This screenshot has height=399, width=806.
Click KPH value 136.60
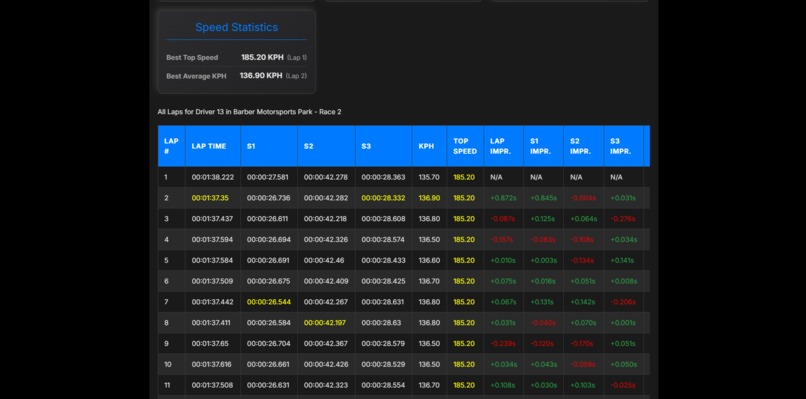pyautogui.click(x=429, y=260)
